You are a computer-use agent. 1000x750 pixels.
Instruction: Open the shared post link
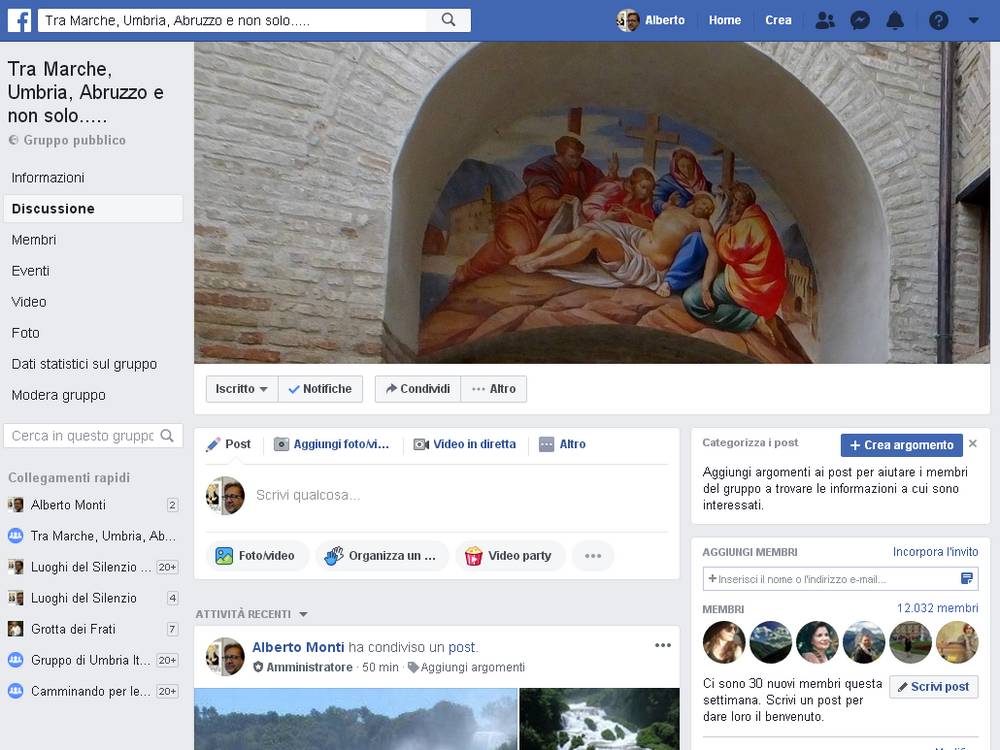pyautogui.click(x=461, y=647)
